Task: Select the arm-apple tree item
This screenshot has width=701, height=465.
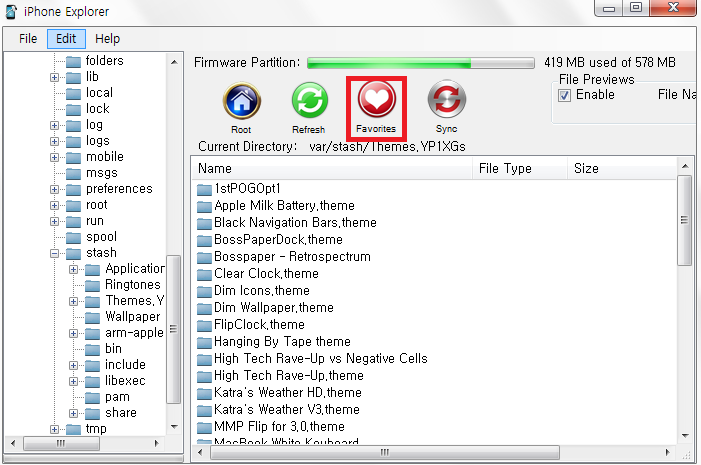Action: pos(134,333)
